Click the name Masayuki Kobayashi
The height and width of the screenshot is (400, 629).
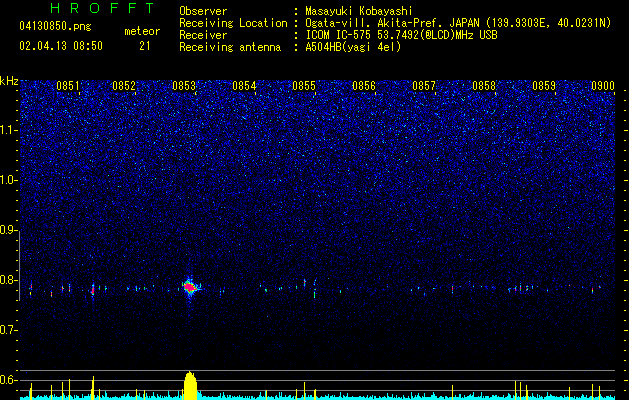[359, 11]
